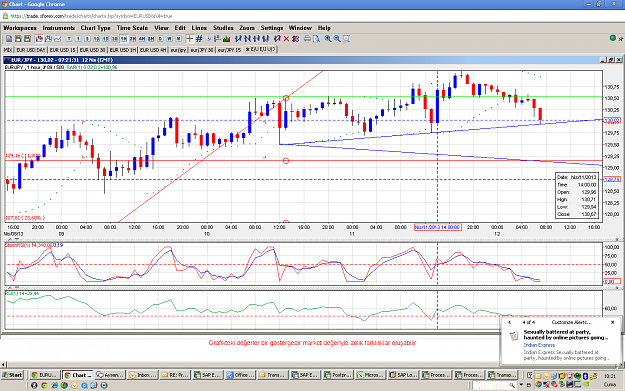Screen dimensions: 625x391
Task: Click the Start button on taskbar
Action: coord(12,375)
